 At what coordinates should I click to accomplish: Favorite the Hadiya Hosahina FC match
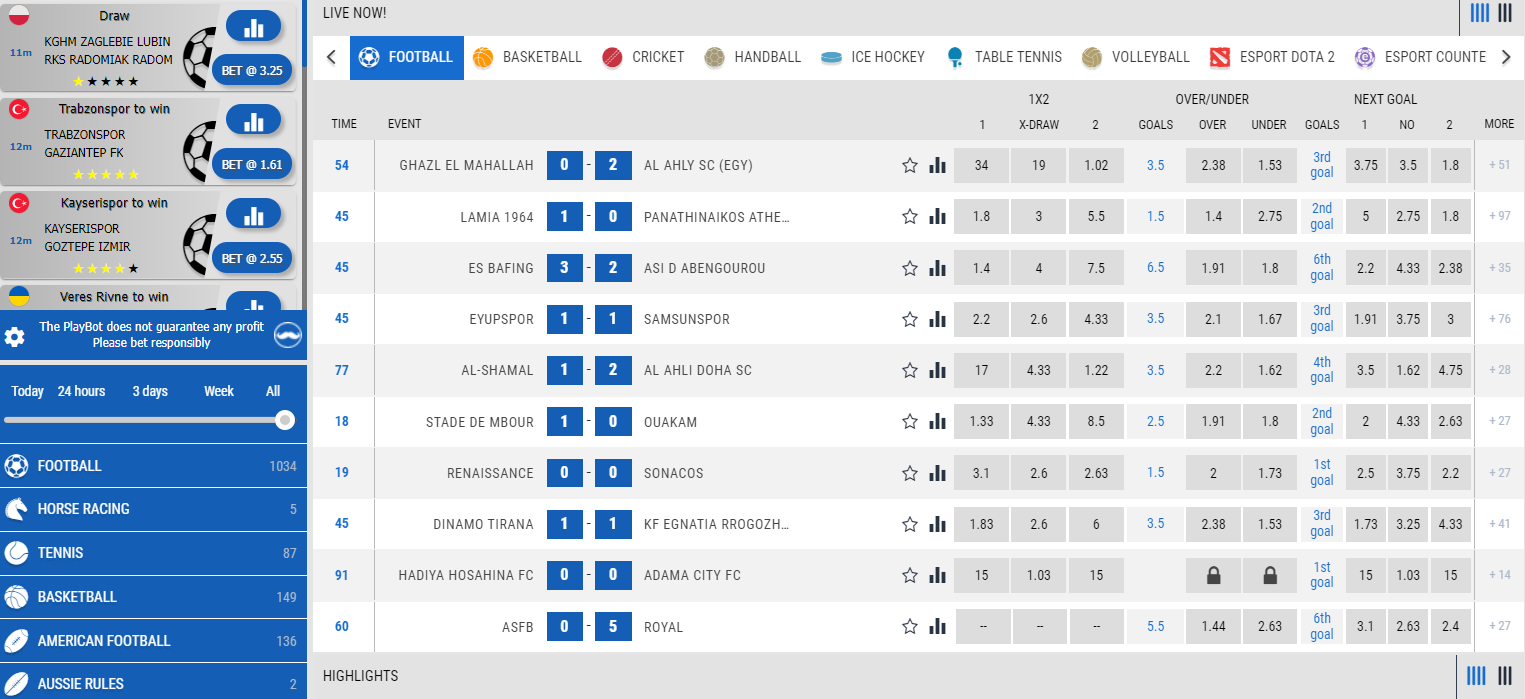(x=910, y=575)
